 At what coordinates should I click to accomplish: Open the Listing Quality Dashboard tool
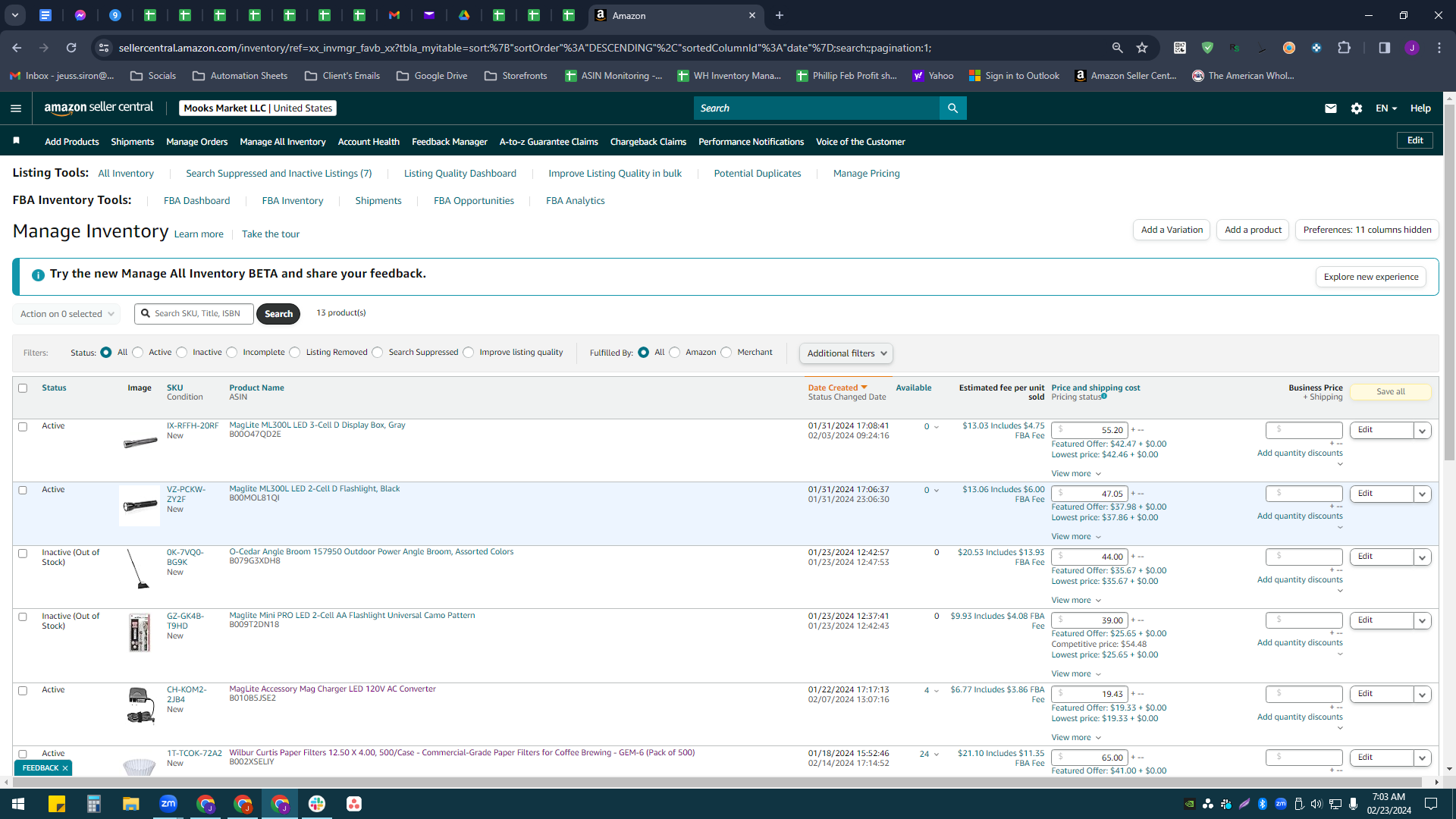point(460,174)
